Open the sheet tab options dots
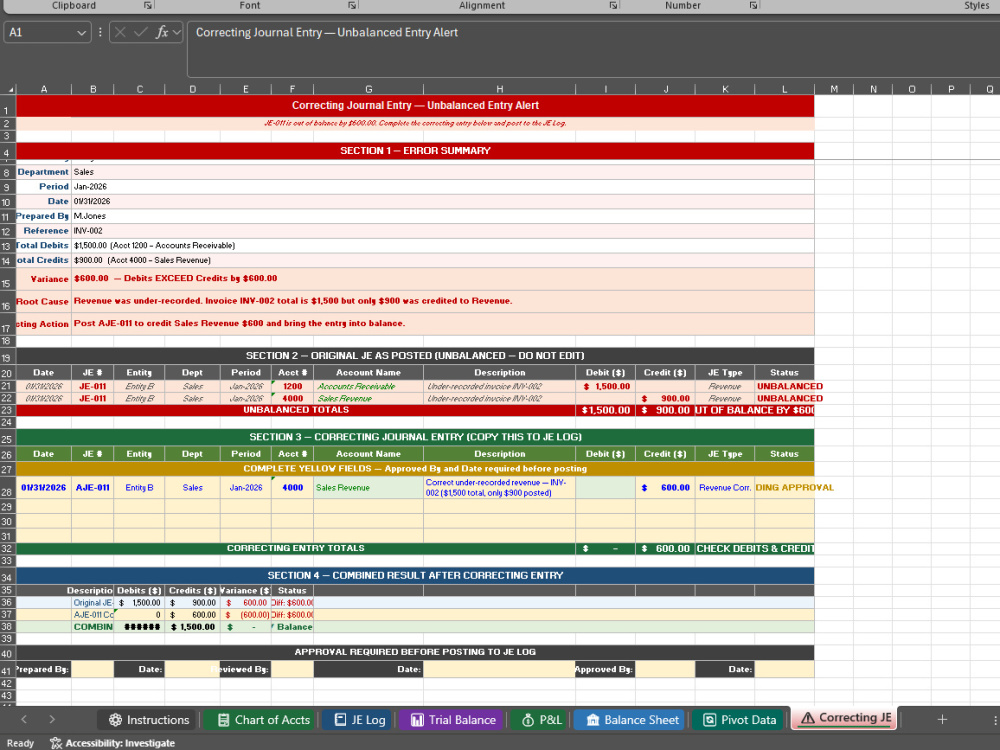 click(995, 719)
